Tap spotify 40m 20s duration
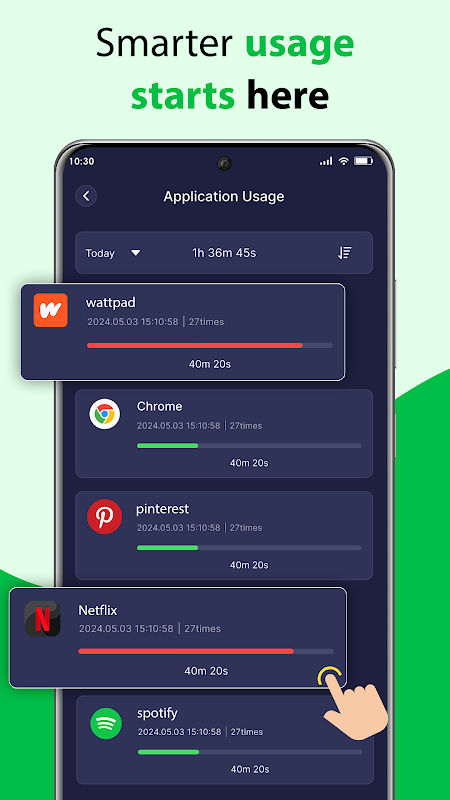The image size is (450, 800). click(250, 769)
